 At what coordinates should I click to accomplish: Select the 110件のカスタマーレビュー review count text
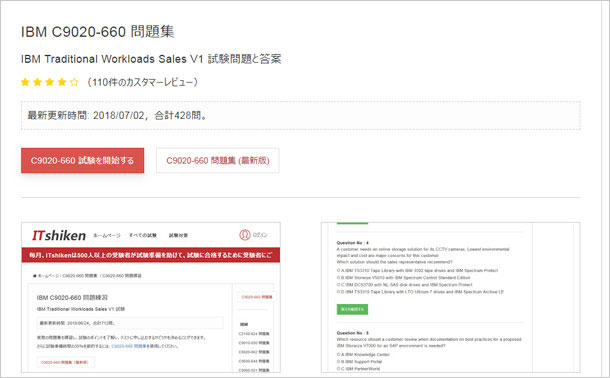point(142,82)
